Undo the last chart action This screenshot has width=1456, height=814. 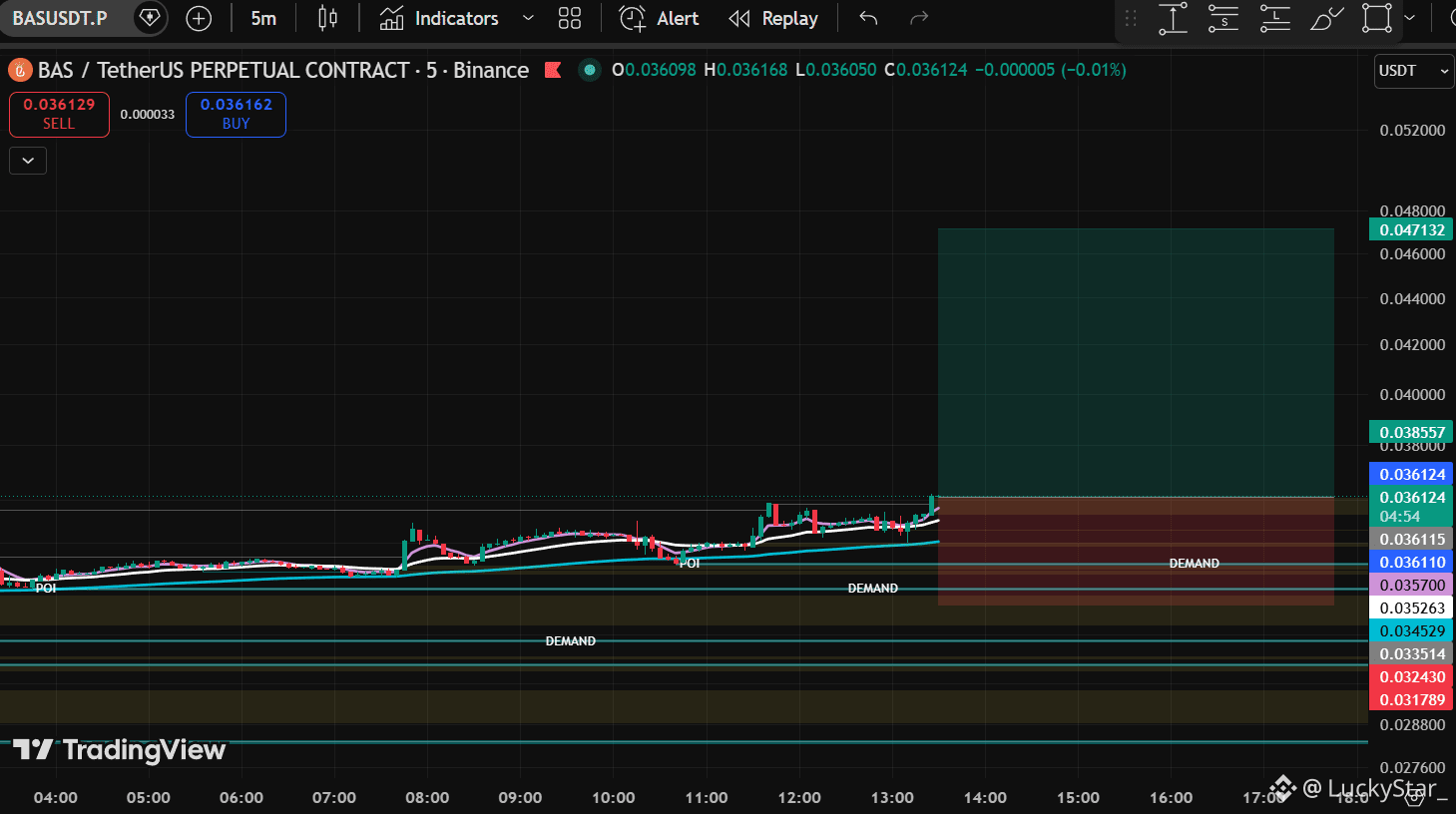pos(868,18)
